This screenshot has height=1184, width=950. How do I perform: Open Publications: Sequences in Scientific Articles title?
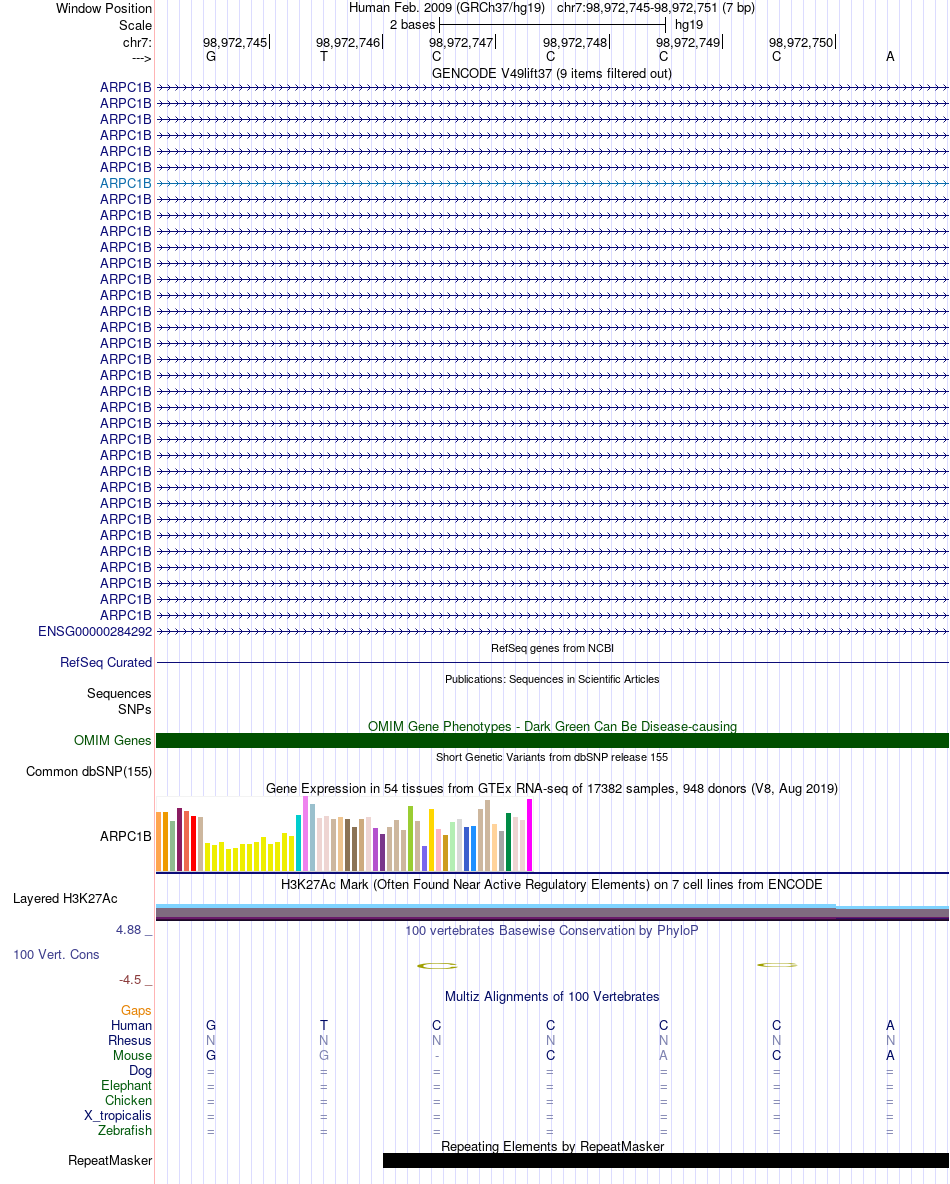552,679
